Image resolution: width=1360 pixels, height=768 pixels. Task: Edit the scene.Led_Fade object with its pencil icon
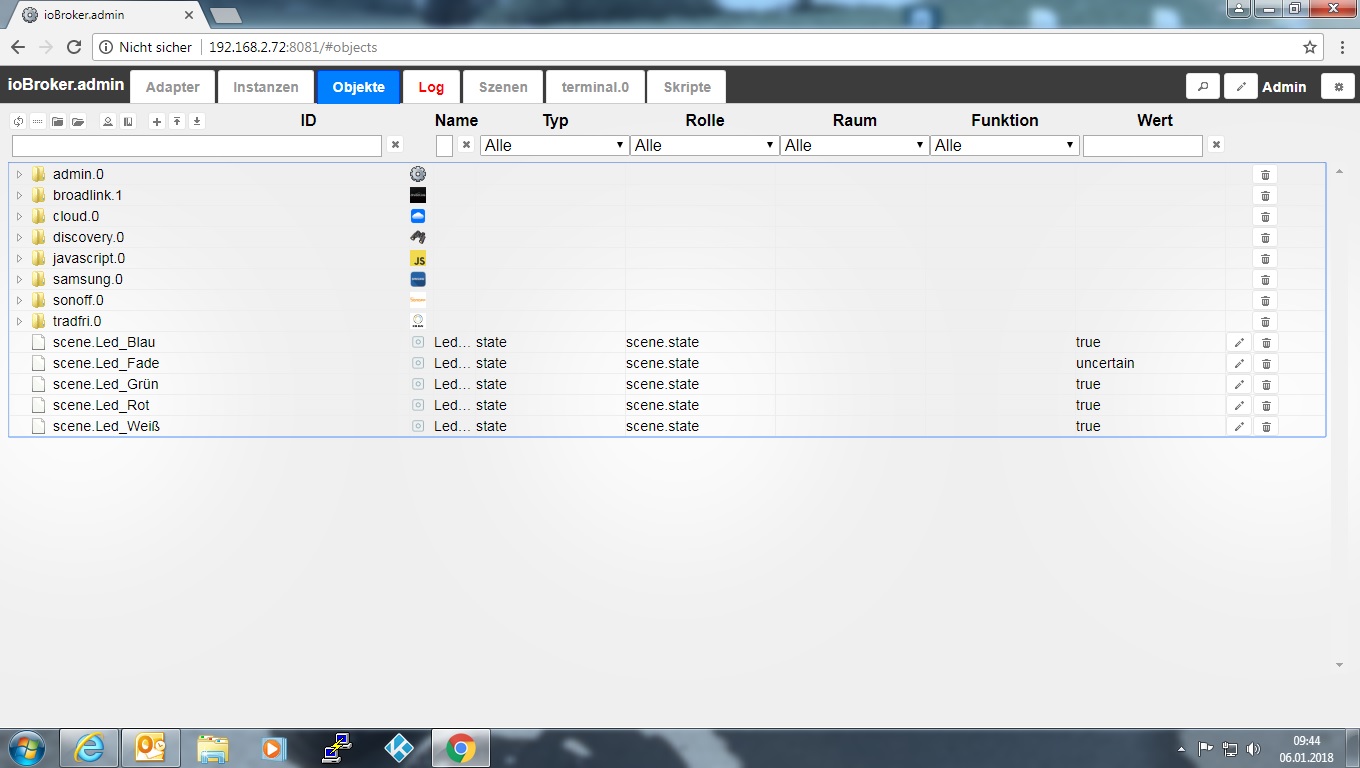tap(1239, 363)
